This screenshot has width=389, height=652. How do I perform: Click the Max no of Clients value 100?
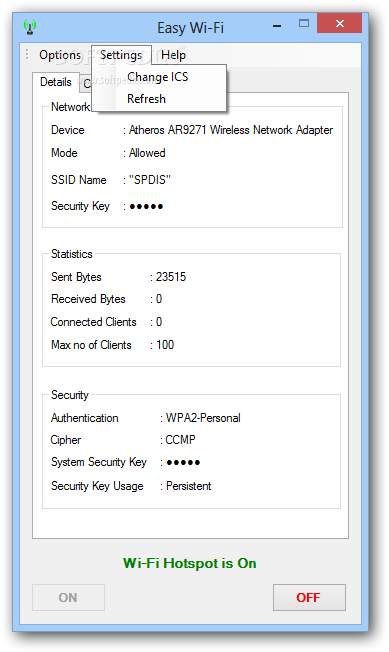pyautogui.click(x=165, y=345)
